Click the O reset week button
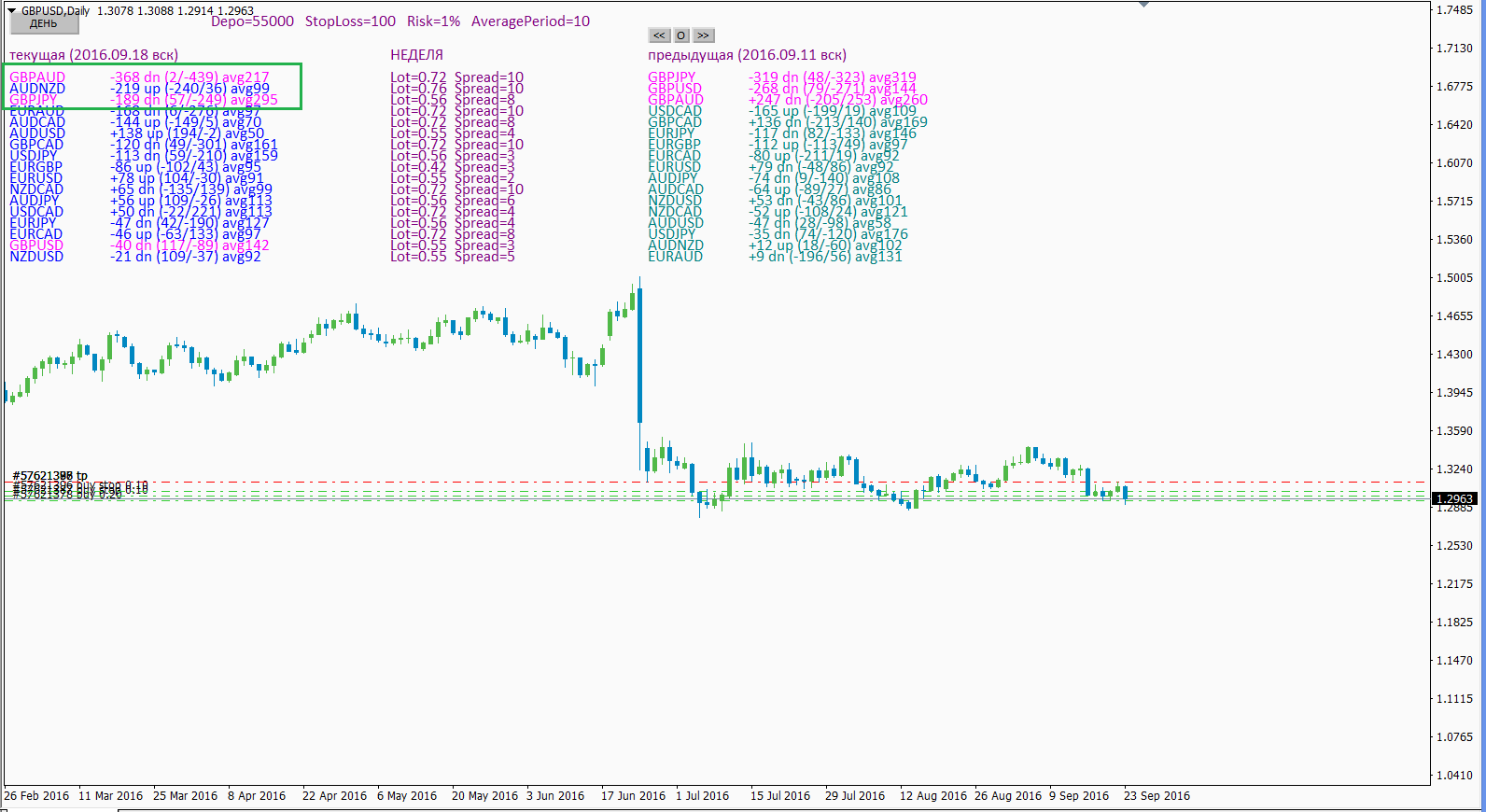The height and width of the screenshot is (812, 1486). click(681, 35)
